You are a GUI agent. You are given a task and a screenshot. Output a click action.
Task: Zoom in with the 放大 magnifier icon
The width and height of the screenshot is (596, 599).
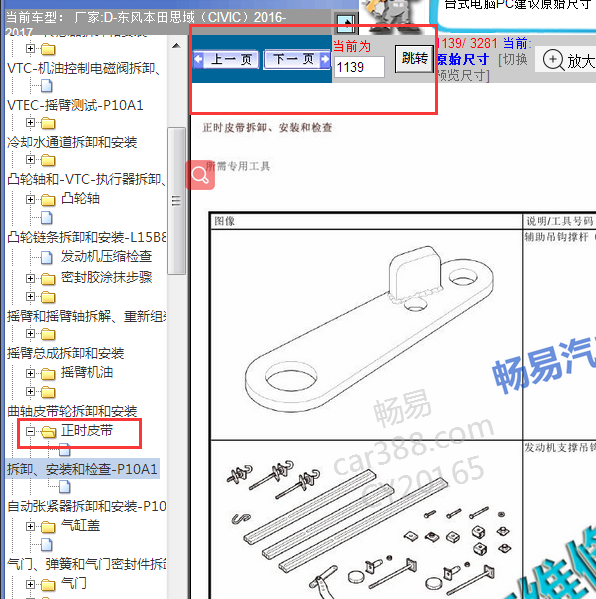pos(553,60)
